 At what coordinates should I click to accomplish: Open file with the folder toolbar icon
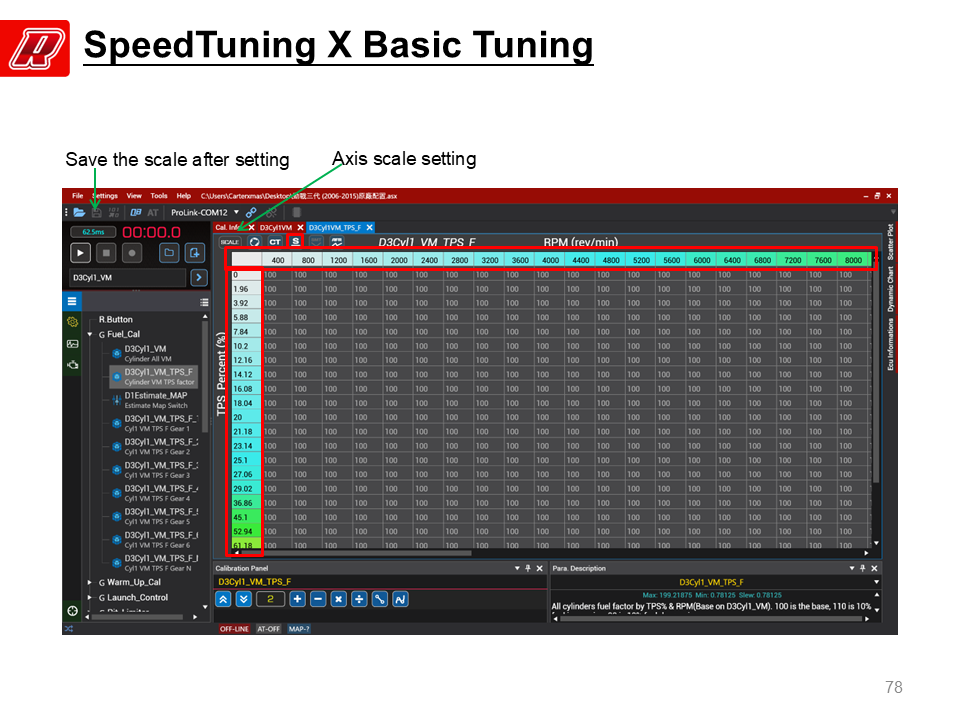(x=80, y=212)
